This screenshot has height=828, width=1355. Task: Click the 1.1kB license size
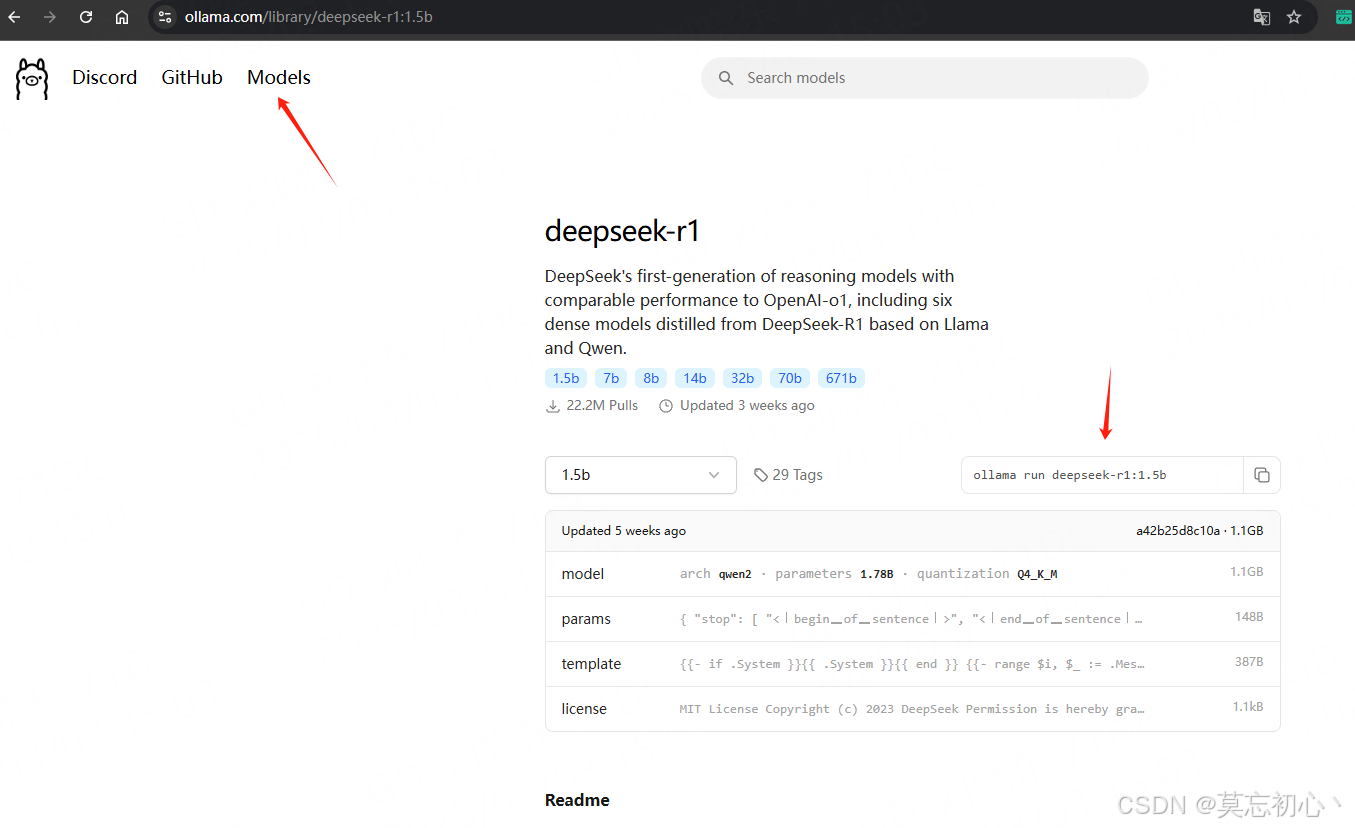pos(1248,707)
